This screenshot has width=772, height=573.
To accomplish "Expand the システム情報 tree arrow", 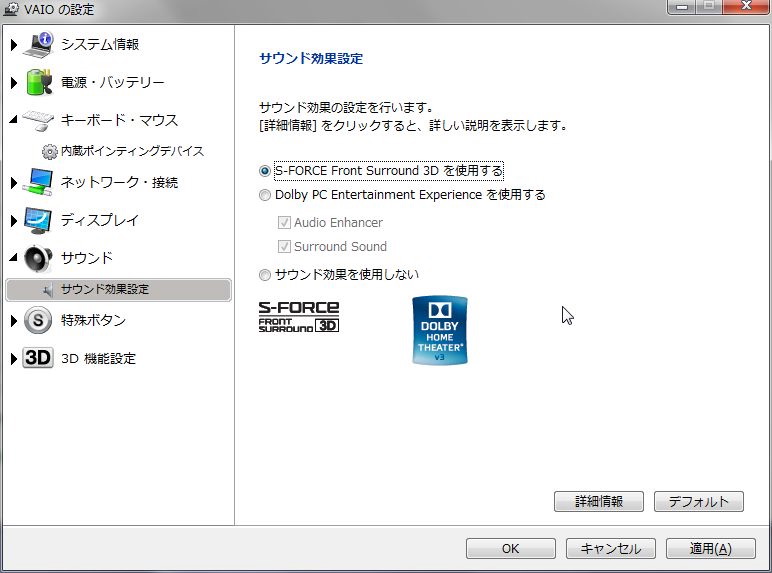I will pyautogui.click(x=14, y=45).
